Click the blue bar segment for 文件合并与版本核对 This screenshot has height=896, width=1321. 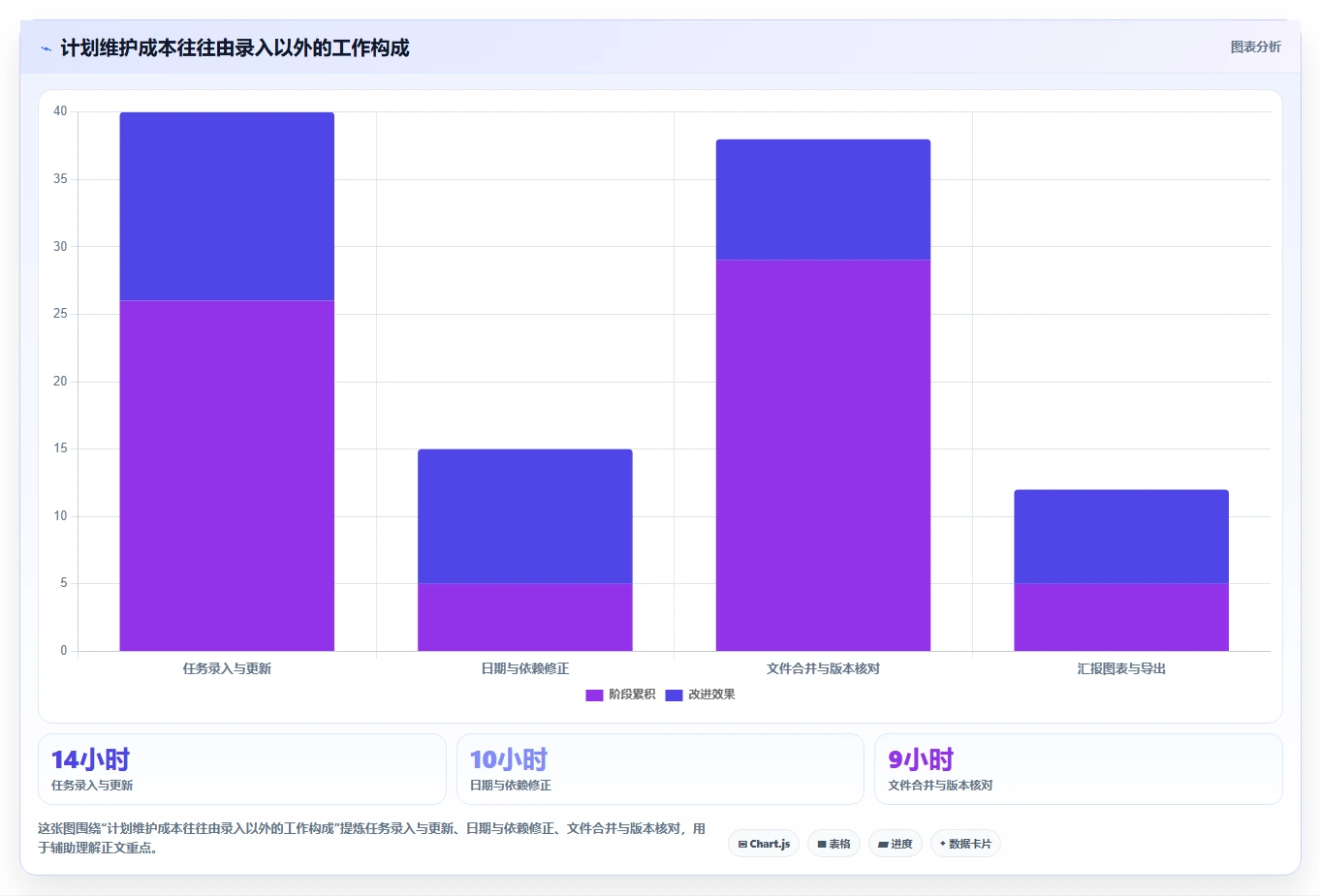[x=823, y=200]
